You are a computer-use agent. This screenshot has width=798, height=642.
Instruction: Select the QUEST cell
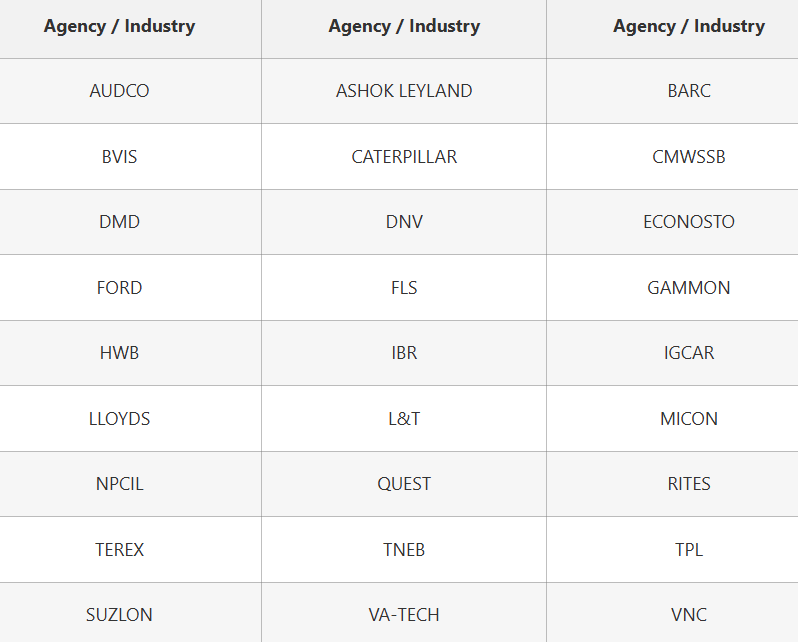click(404, 484)
